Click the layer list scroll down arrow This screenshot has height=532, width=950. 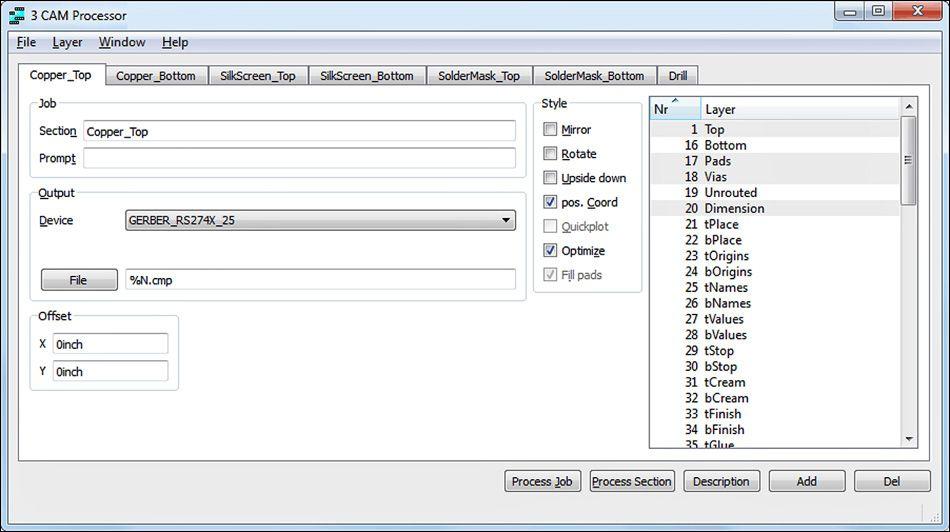coord(909,439)
